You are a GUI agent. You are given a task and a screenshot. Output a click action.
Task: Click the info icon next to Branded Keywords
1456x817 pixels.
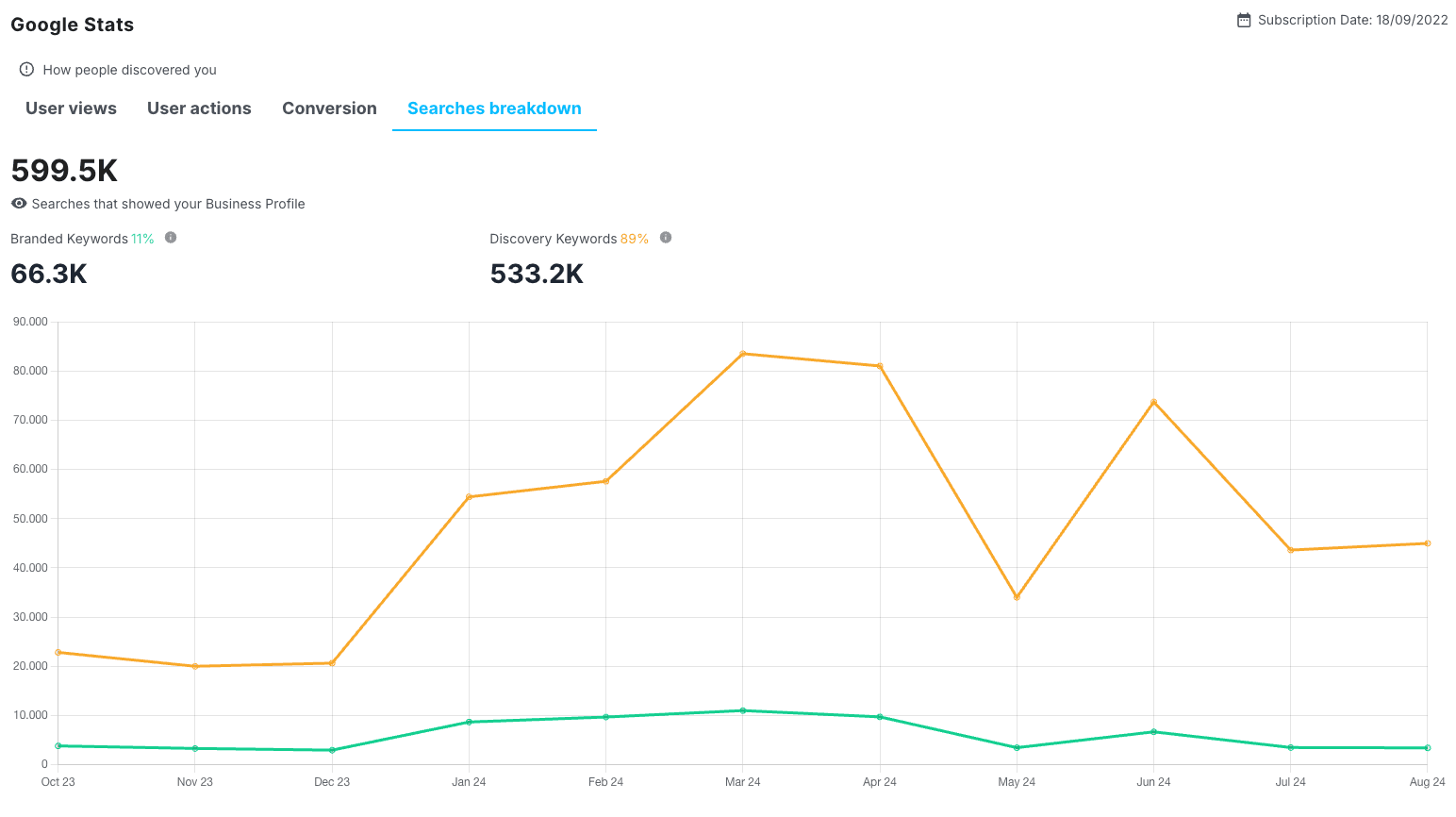(x=171, y=238)
